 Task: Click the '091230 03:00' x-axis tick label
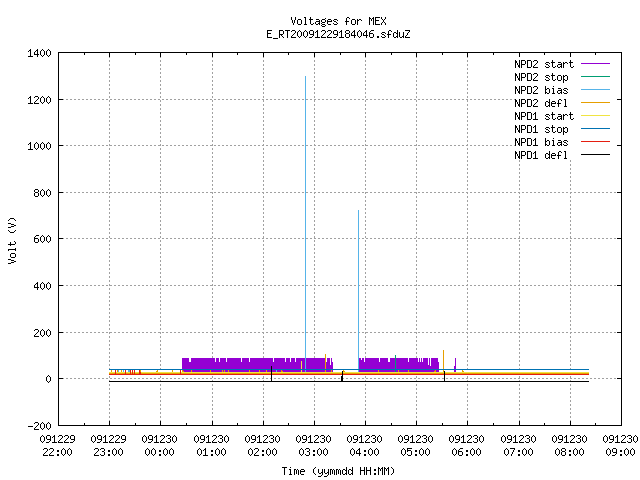pos(313,446)
